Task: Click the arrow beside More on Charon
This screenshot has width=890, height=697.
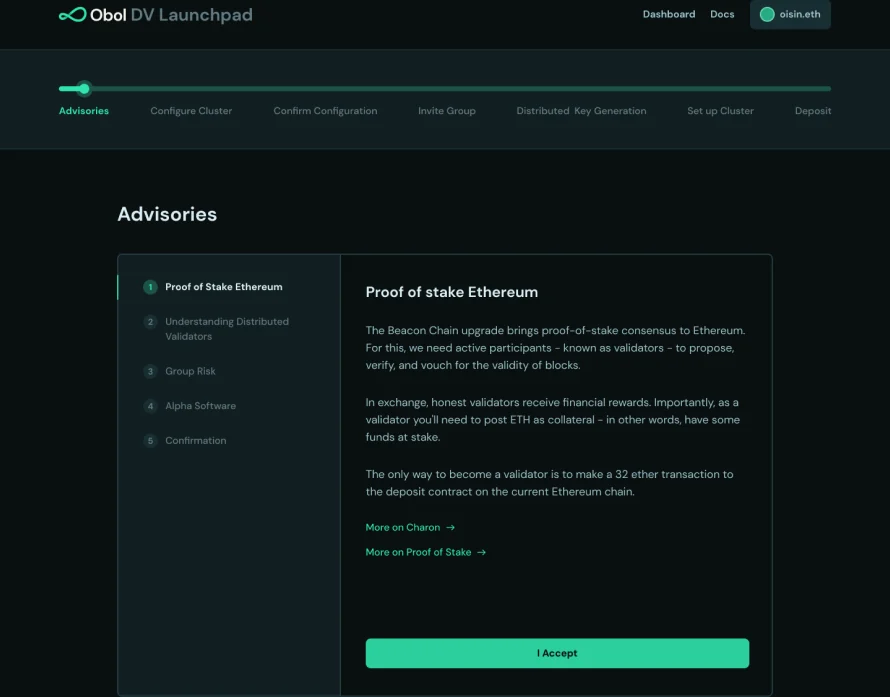Action: point(451,527)
